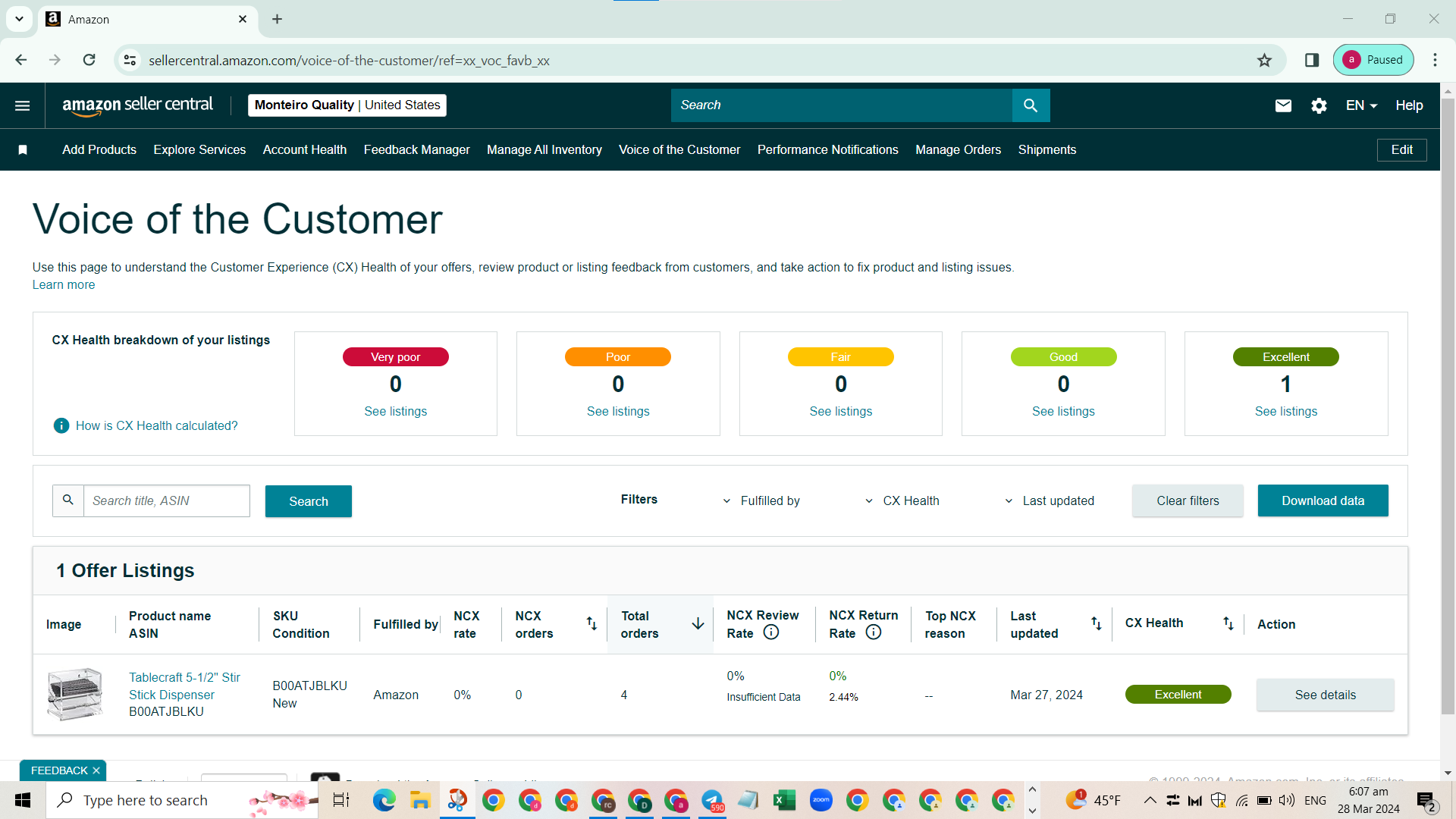This screenshot has width=1456, height=819.
Task: Click the Download data button
Action: [x=1323, y=500]
